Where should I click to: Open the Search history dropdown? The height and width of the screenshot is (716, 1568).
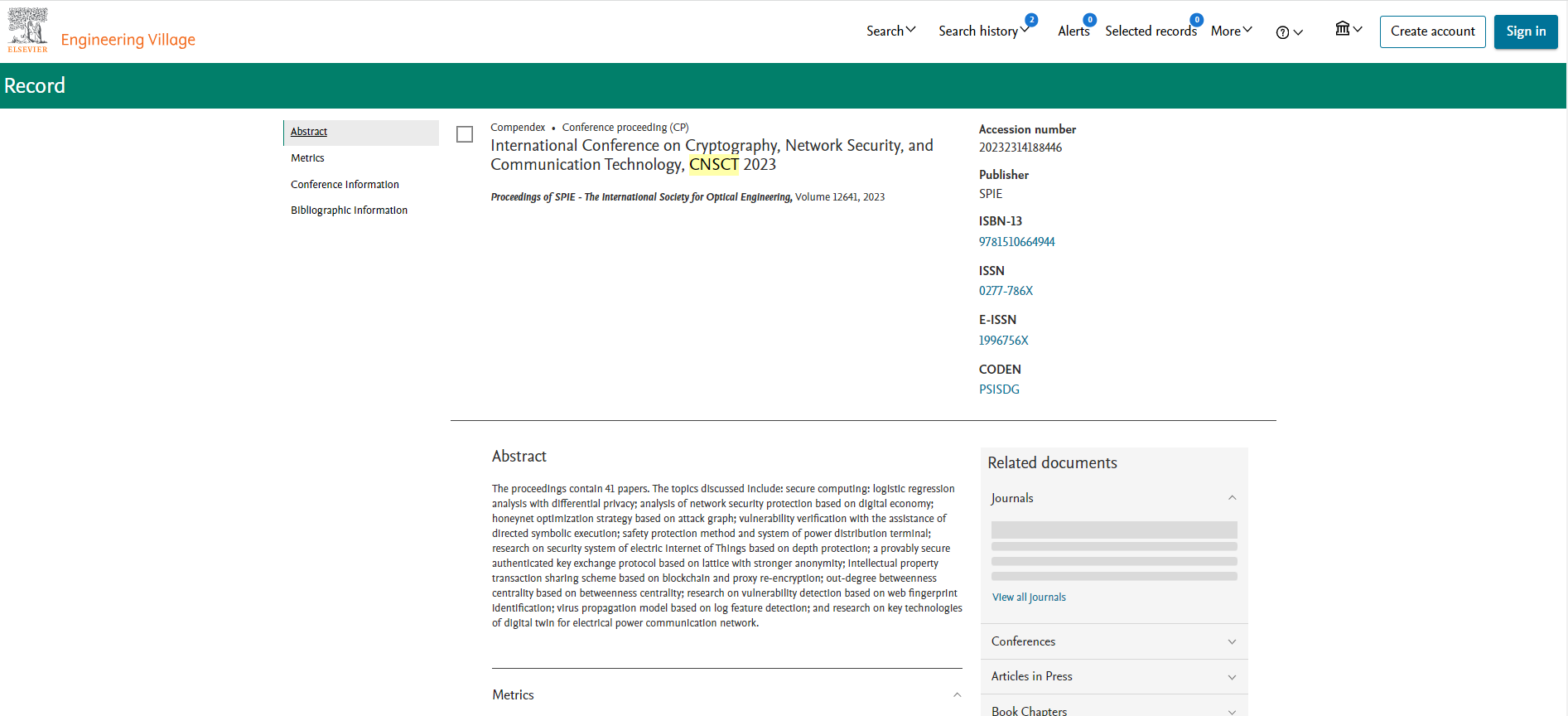pyautogui.click(x=983, y=31)
